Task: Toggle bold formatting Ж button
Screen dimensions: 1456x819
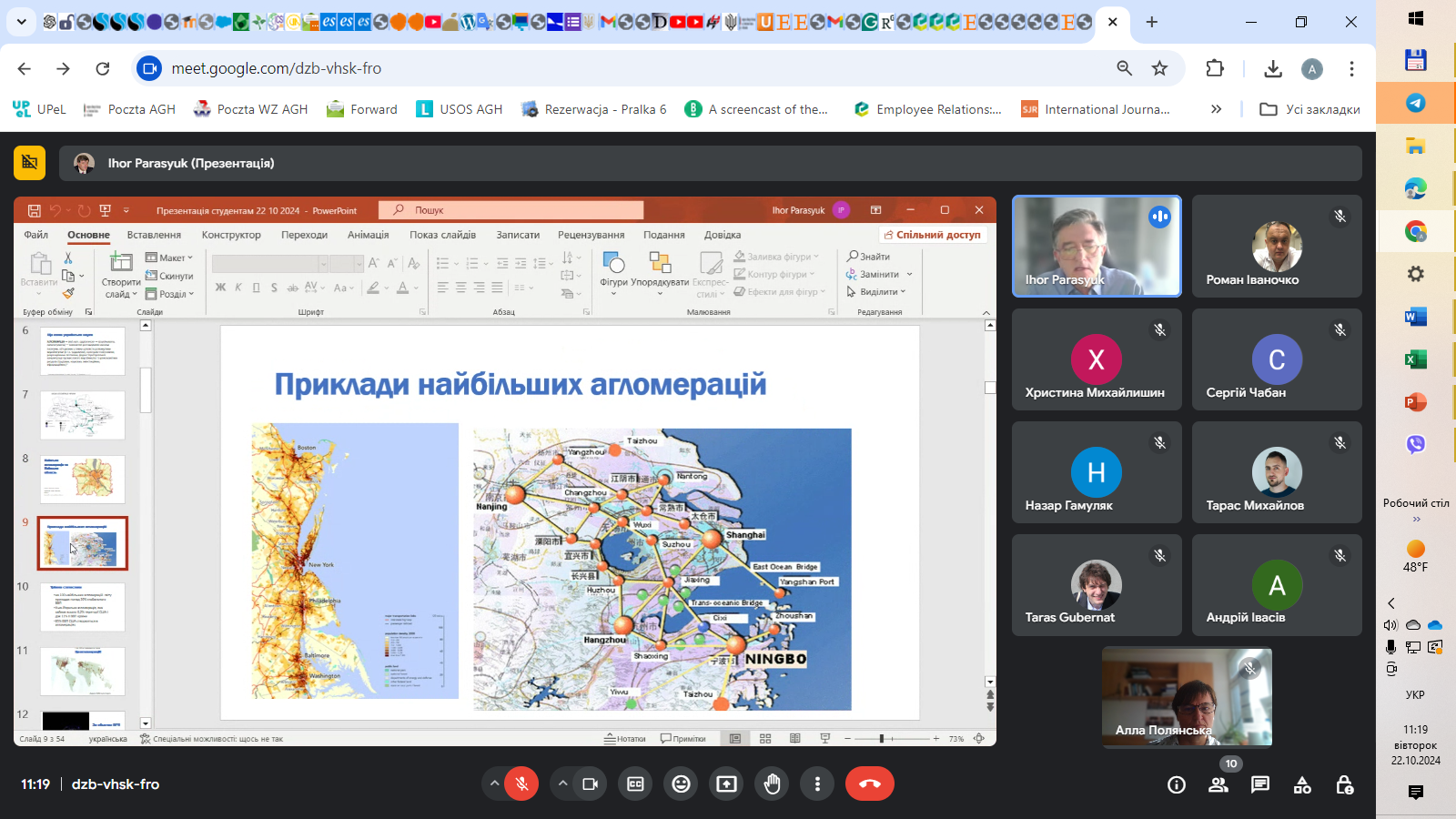Action: click(x=220, y=288)
